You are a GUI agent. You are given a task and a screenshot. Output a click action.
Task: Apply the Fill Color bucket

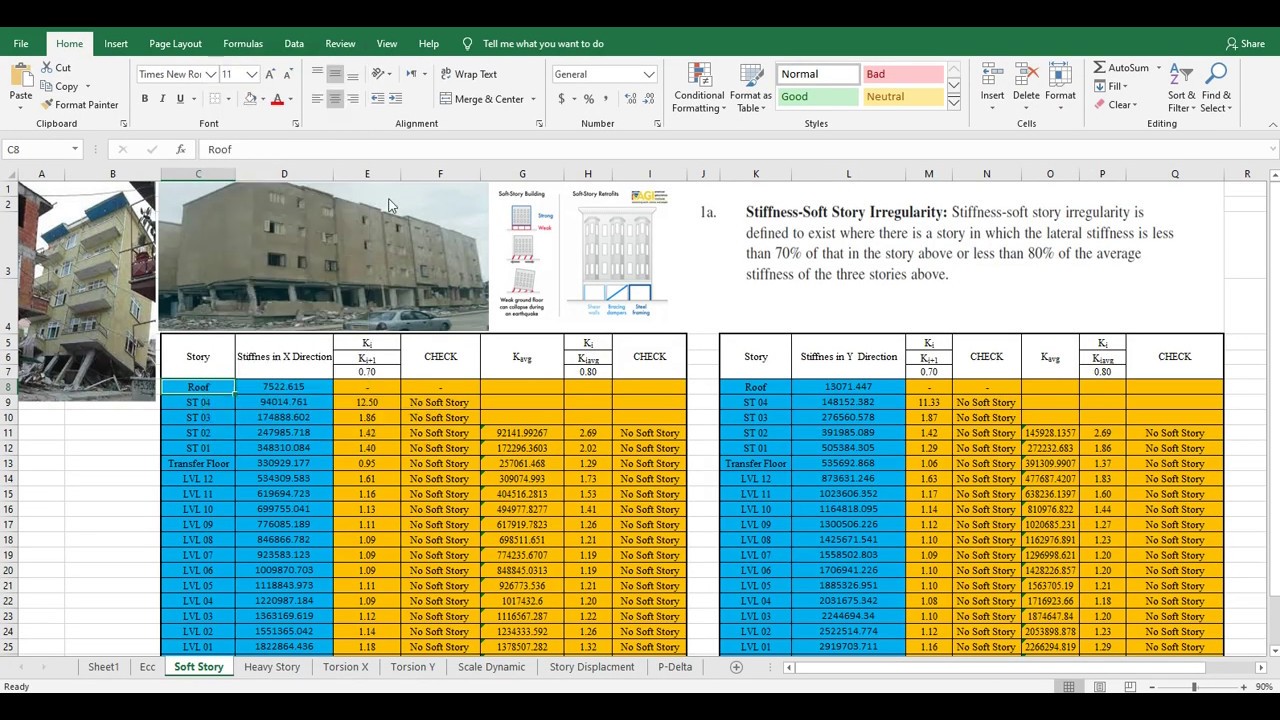click(x=250, y=99)
